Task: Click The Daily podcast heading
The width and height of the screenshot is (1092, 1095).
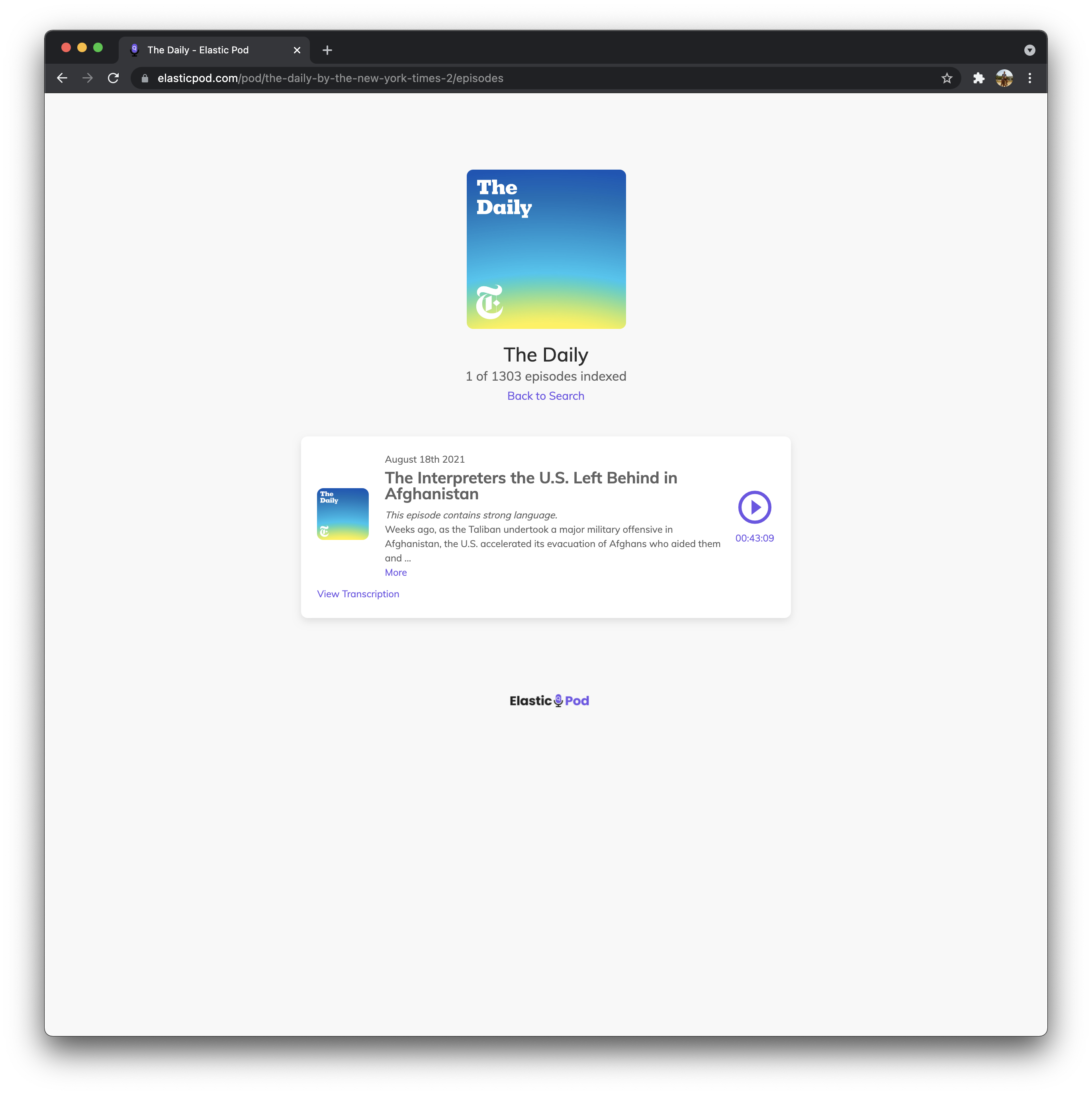Action: point(546,355)
